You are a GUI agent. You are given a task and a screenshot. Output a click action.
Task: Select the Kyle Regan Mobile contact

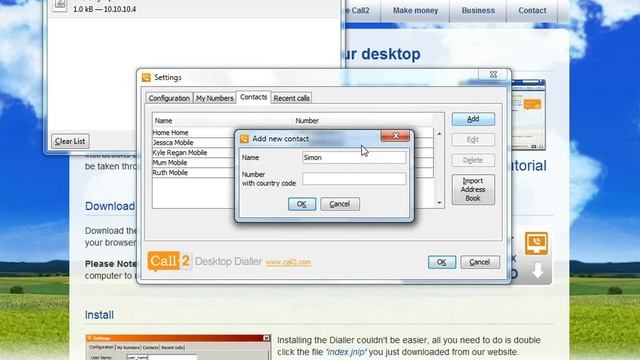(193, 153)
